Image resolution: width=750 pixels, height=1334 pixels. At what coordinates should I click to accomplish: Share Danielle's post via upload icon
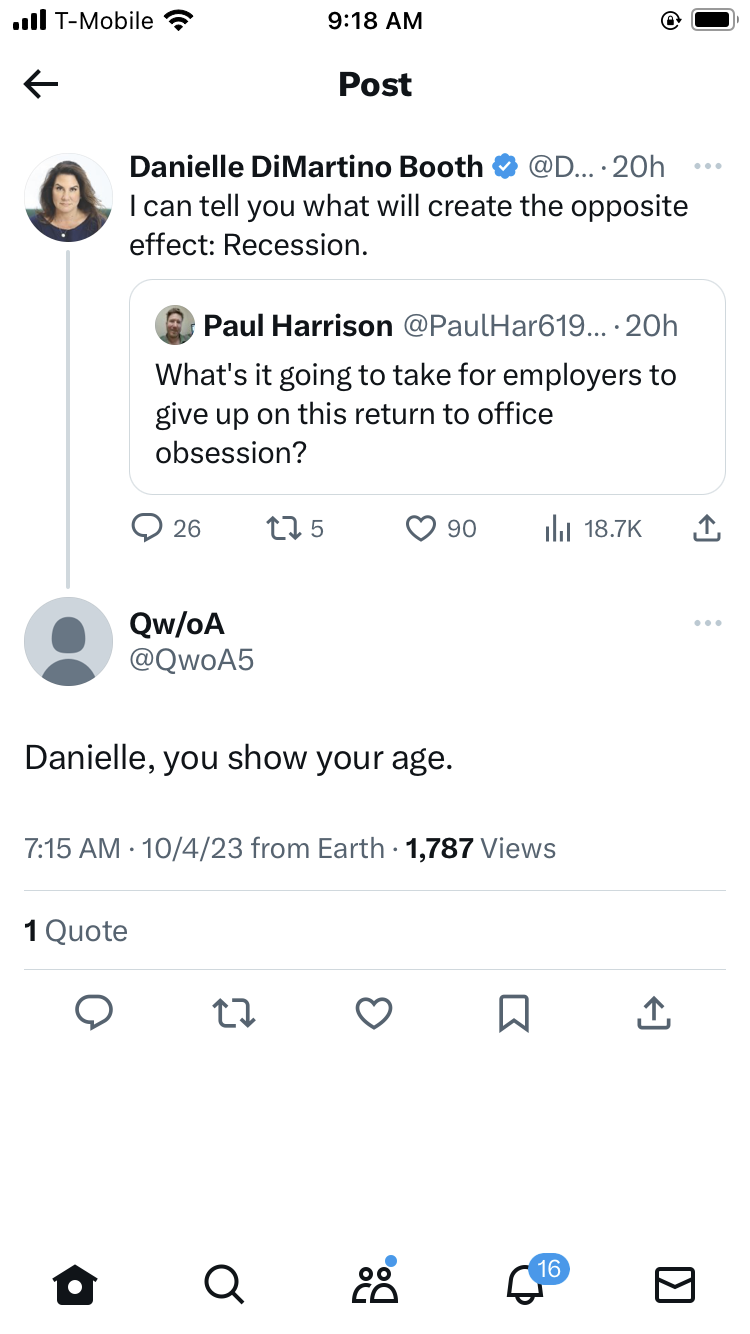pyautogui.click(x=707, y=528)
